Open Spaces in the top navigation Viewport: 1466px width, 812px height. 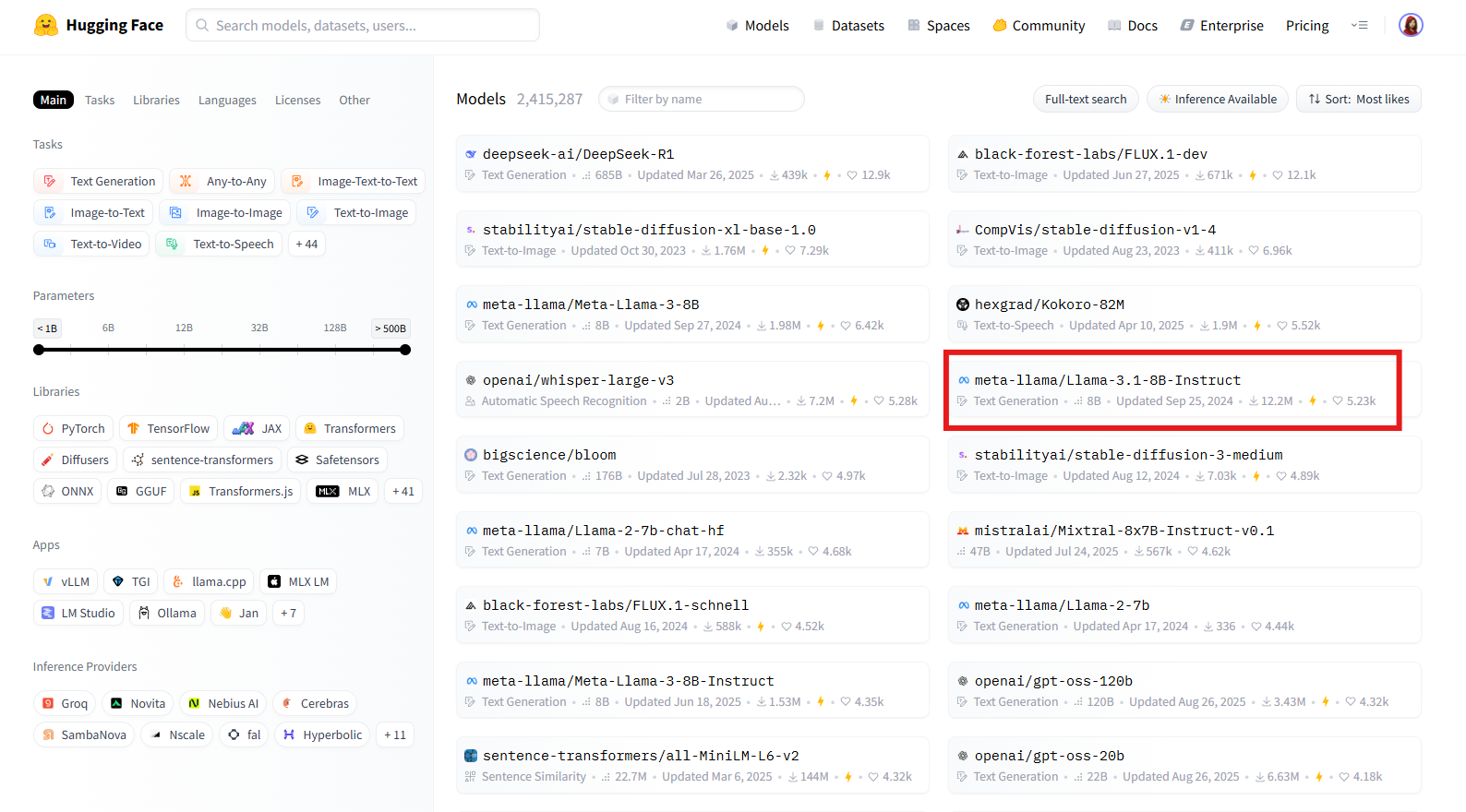pos(939,25)
